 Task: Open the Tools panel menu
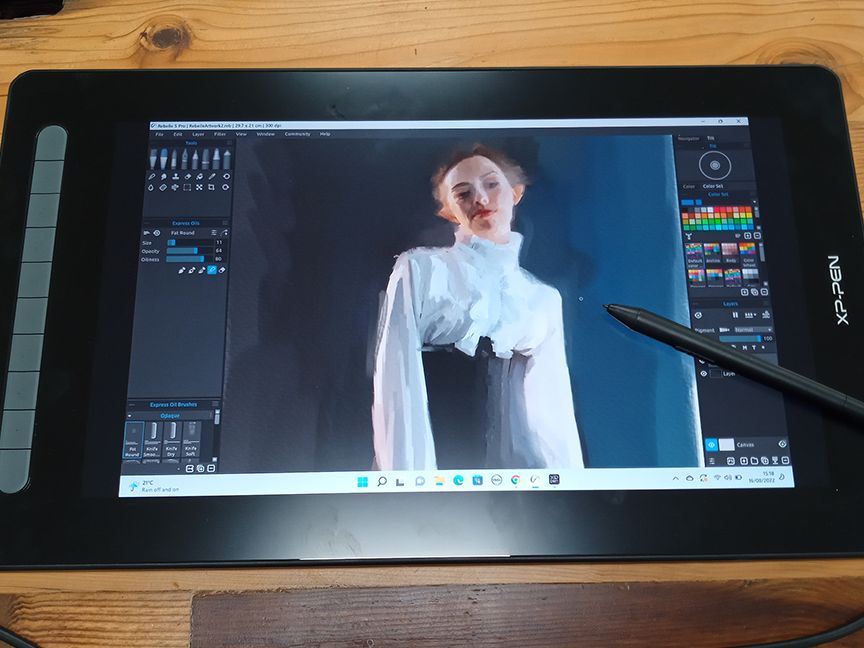(229, 143)
